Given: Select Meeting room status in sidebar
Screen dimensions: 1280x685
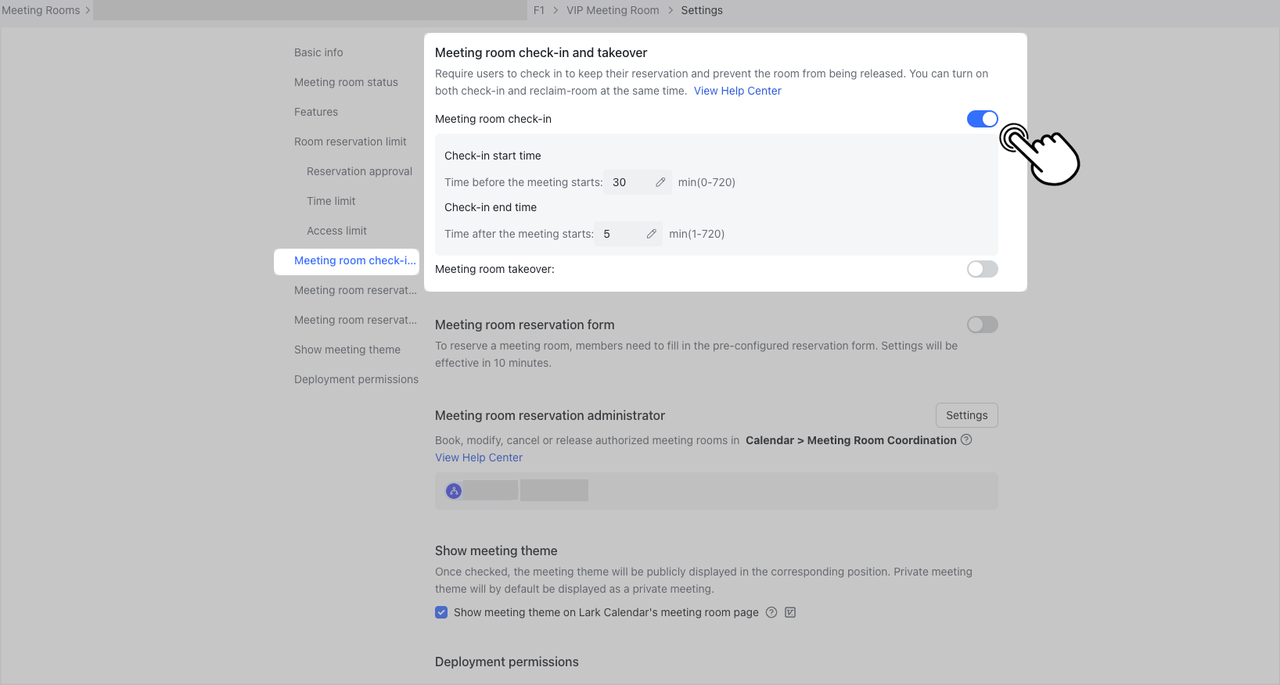Looking at the screenshot, I should tap(346, 82).
